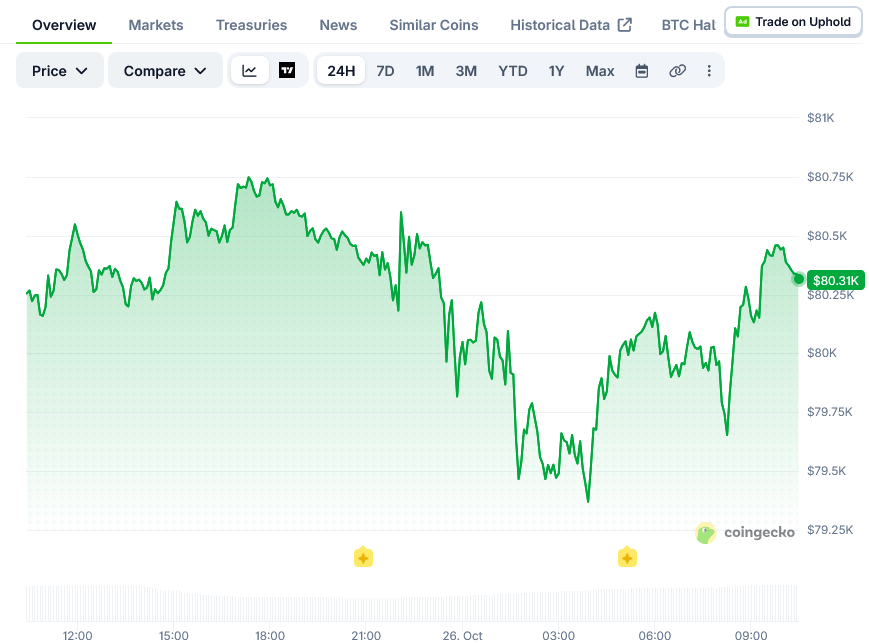
Task: Click the $79.25K axis label
Action: click(x=830, y=529)
